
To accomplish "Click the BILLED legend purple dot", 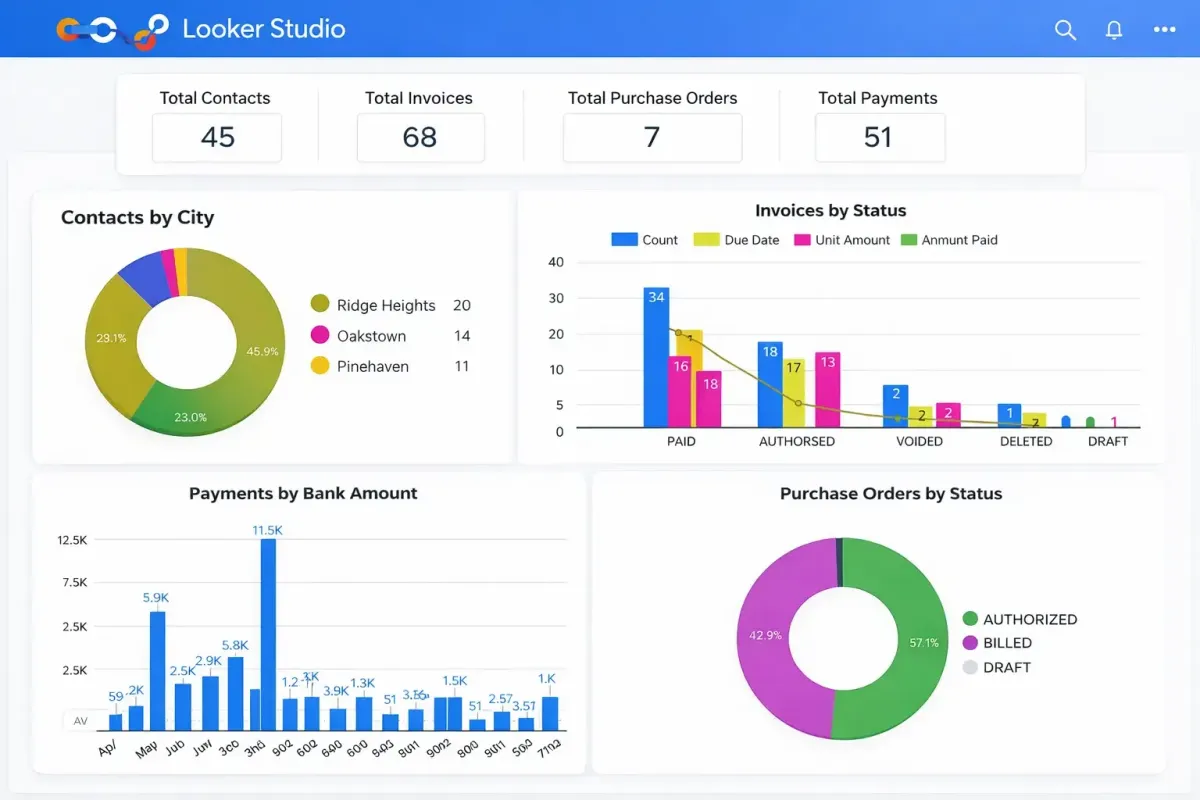I will pyautogui.click(x=970, y=643).
